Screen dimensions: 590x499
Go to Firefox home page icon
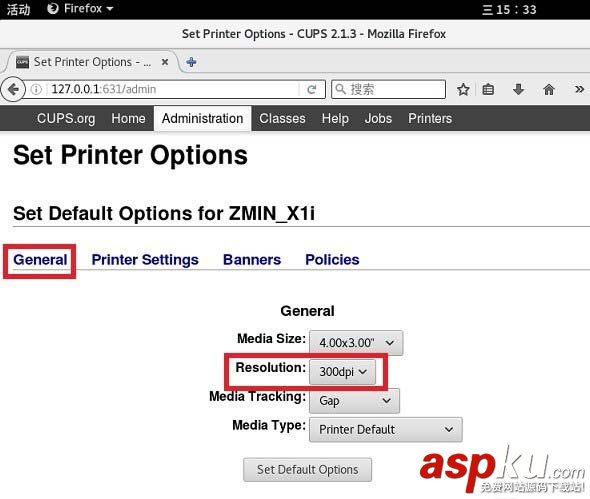pos(549,90)
